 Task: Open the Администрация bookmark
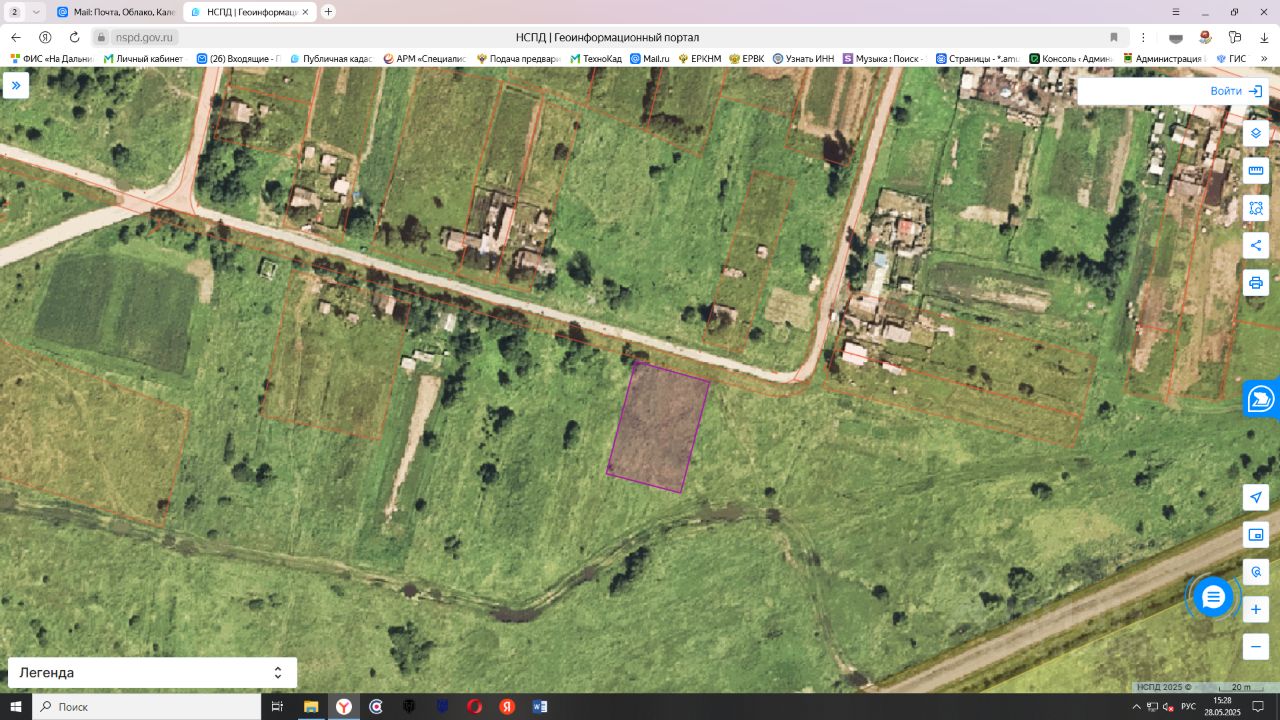pos(1165,58)
